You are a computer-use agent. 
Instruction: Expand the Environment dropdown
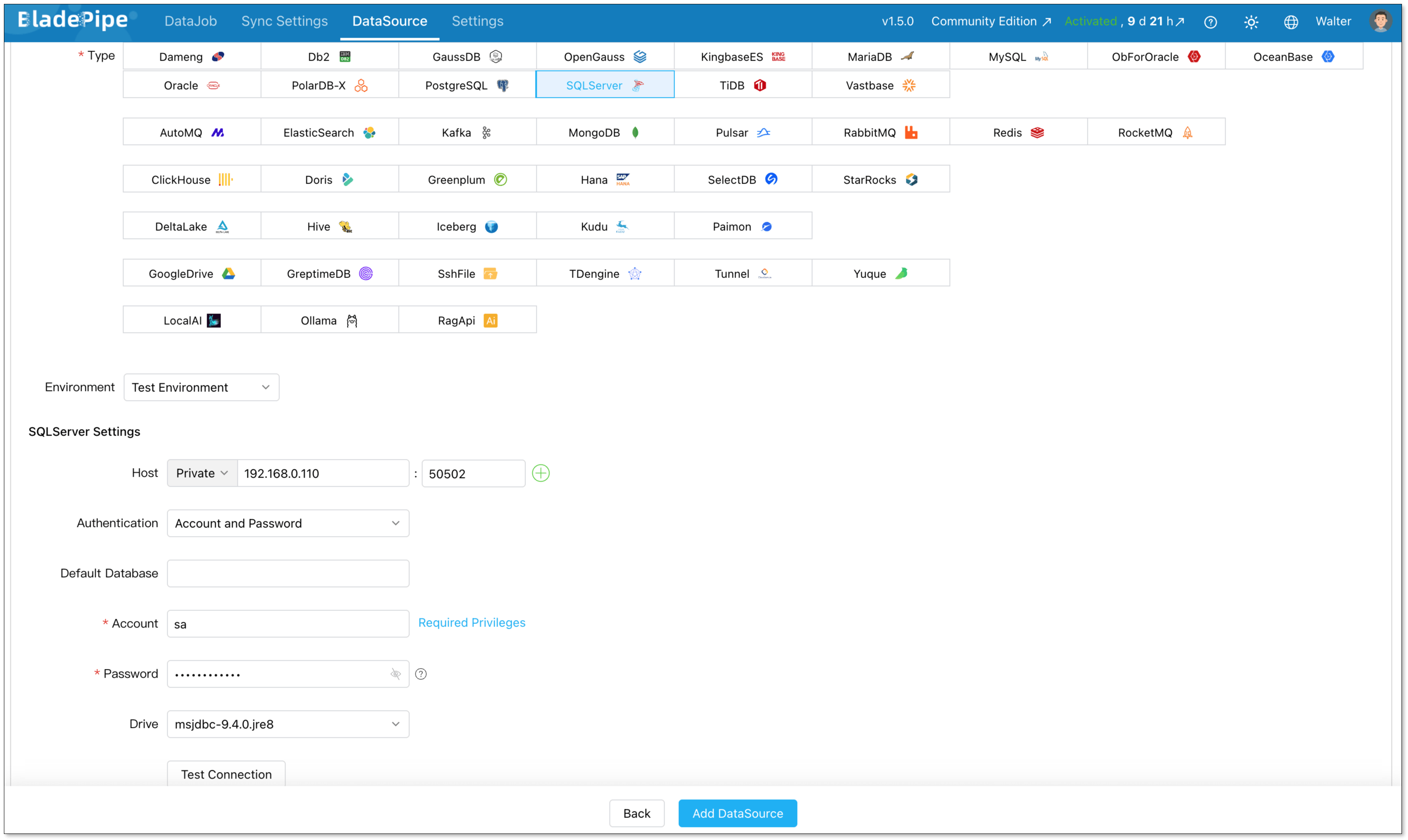point(201,387)
